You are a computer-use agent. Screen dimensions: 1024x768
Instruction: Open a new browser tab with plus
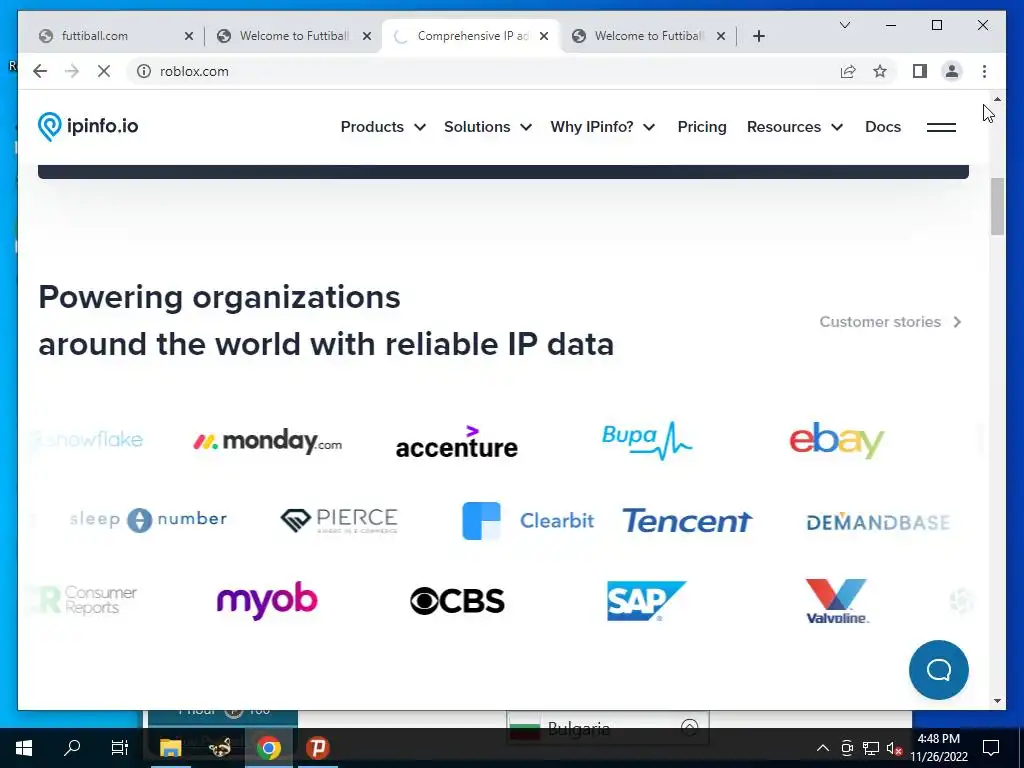coord(758,36)
